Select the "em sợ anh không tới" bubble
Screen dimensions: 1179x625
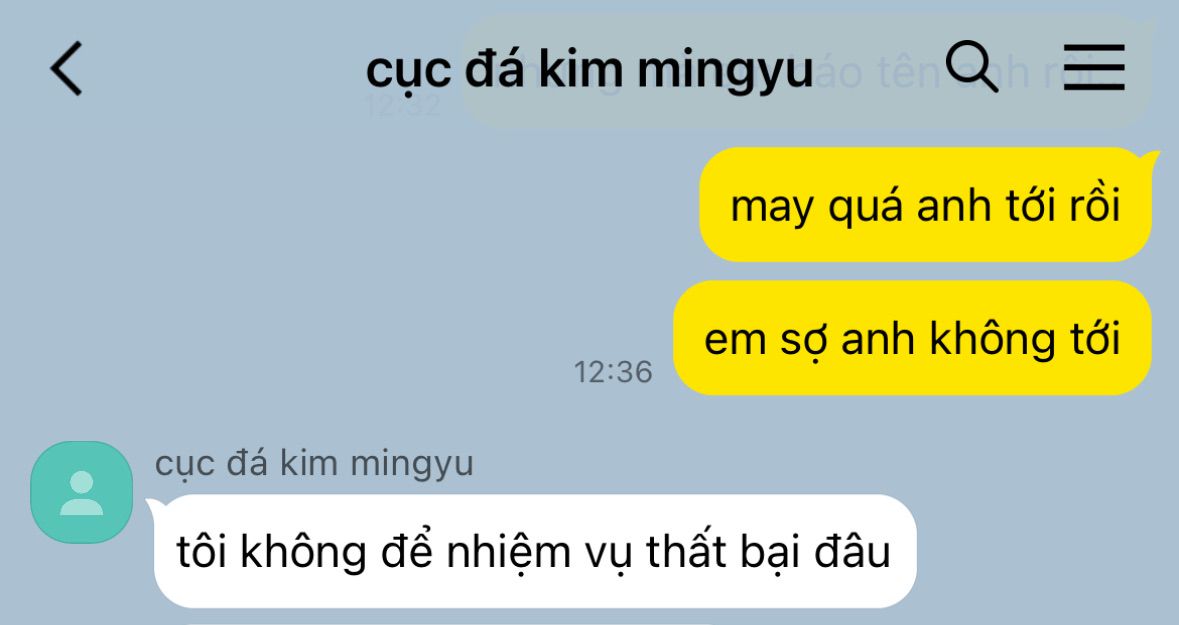click(912, 338)
